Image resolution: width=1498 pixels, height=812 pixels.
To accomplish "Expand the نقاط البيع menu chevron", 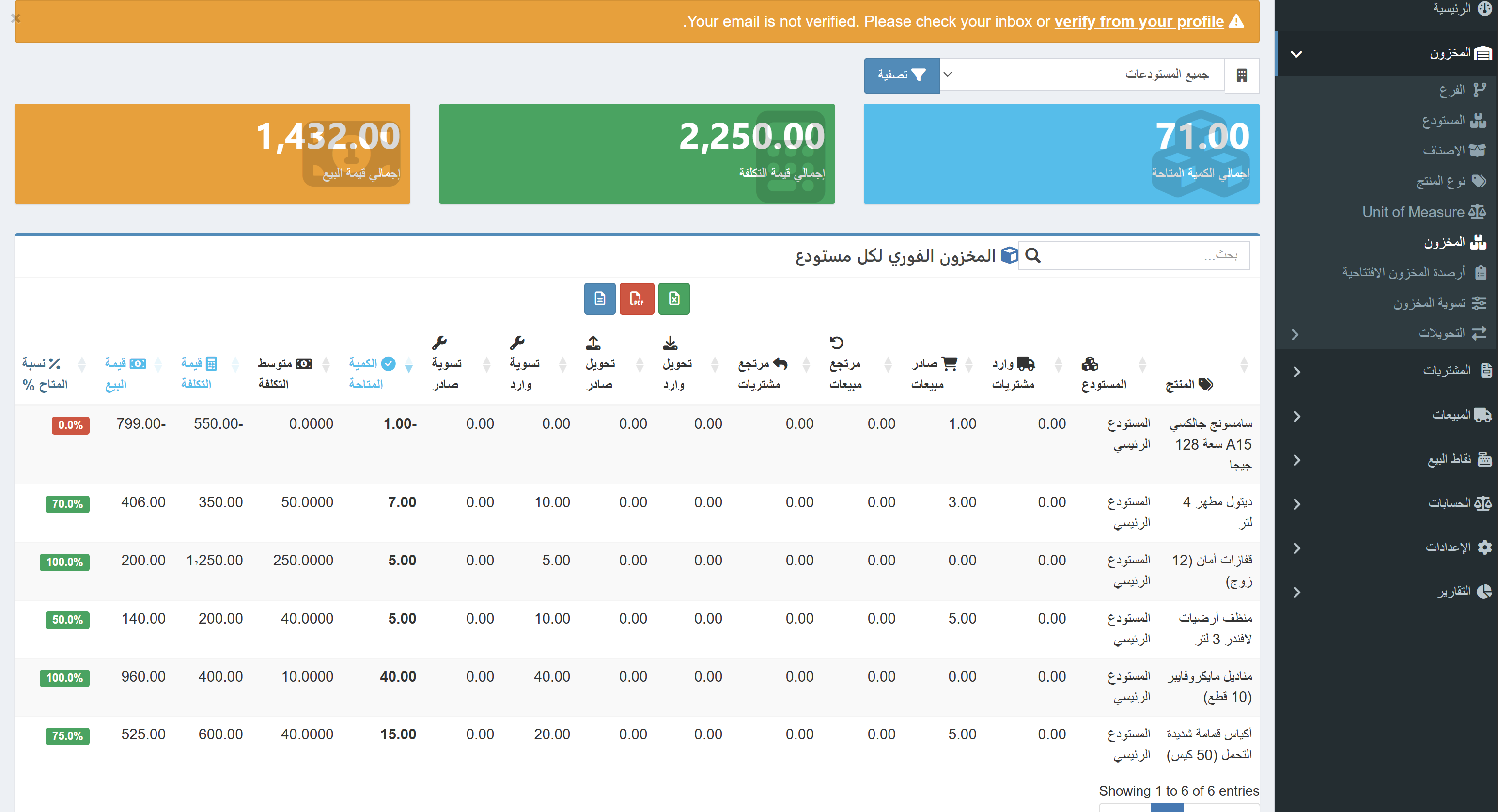I will tap(1297, 460).
